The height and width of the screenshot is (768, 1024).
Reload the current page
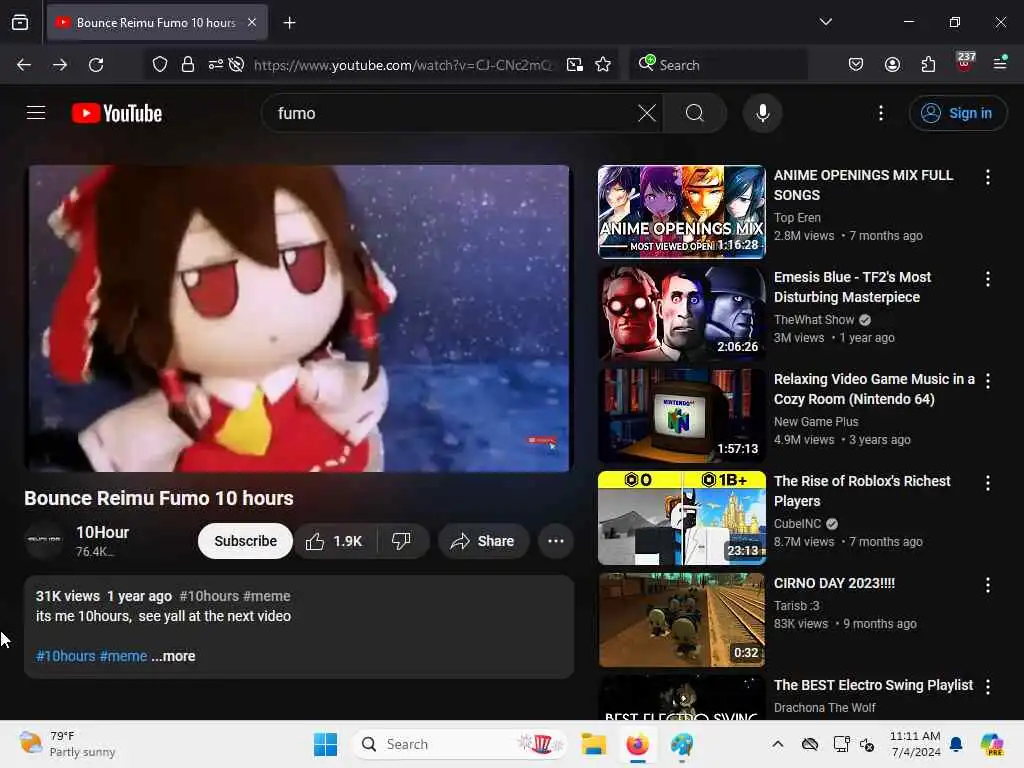(x=96, y=65)
